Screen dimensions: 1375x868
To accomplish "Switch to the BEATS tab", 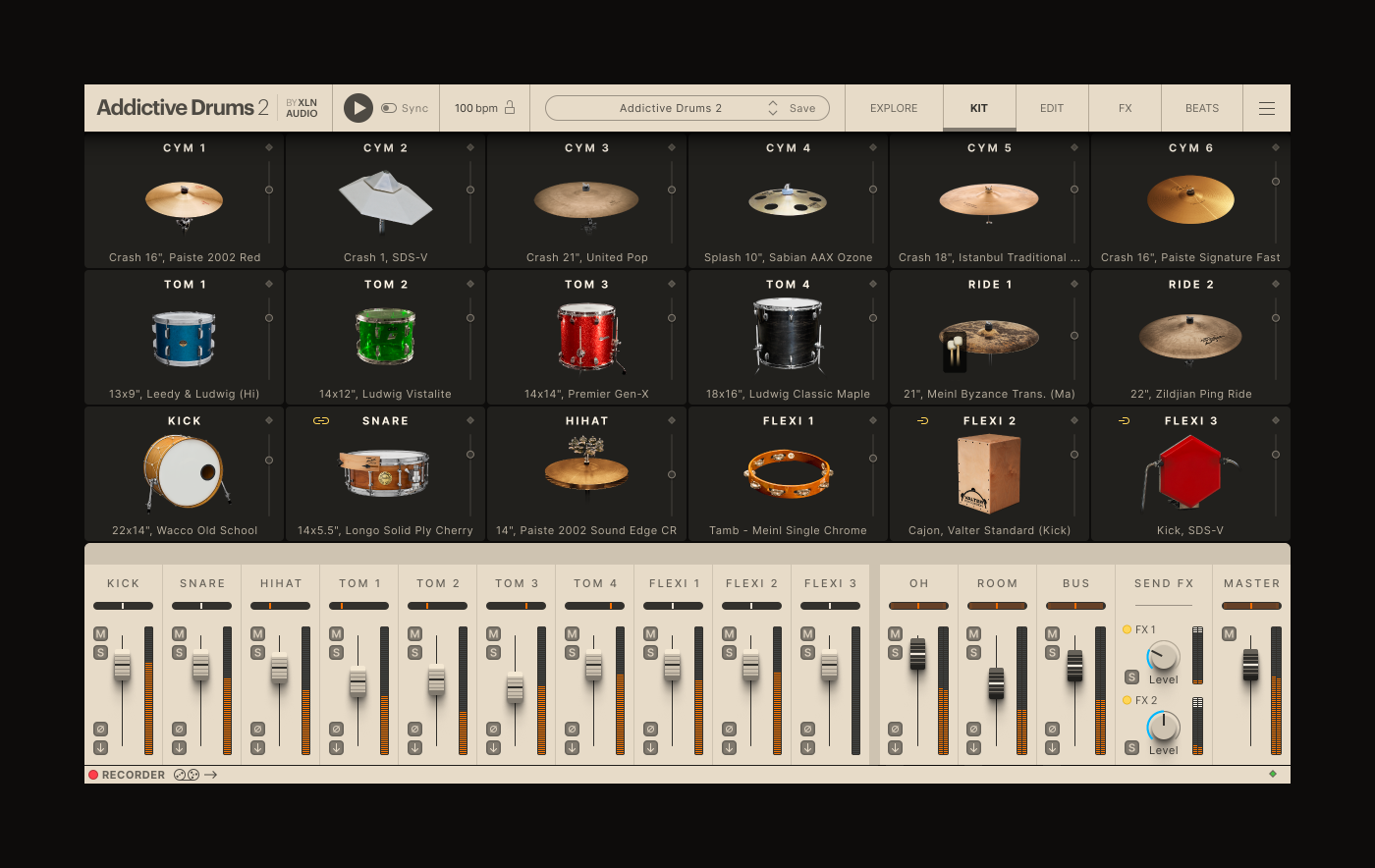I will 1202,108.
